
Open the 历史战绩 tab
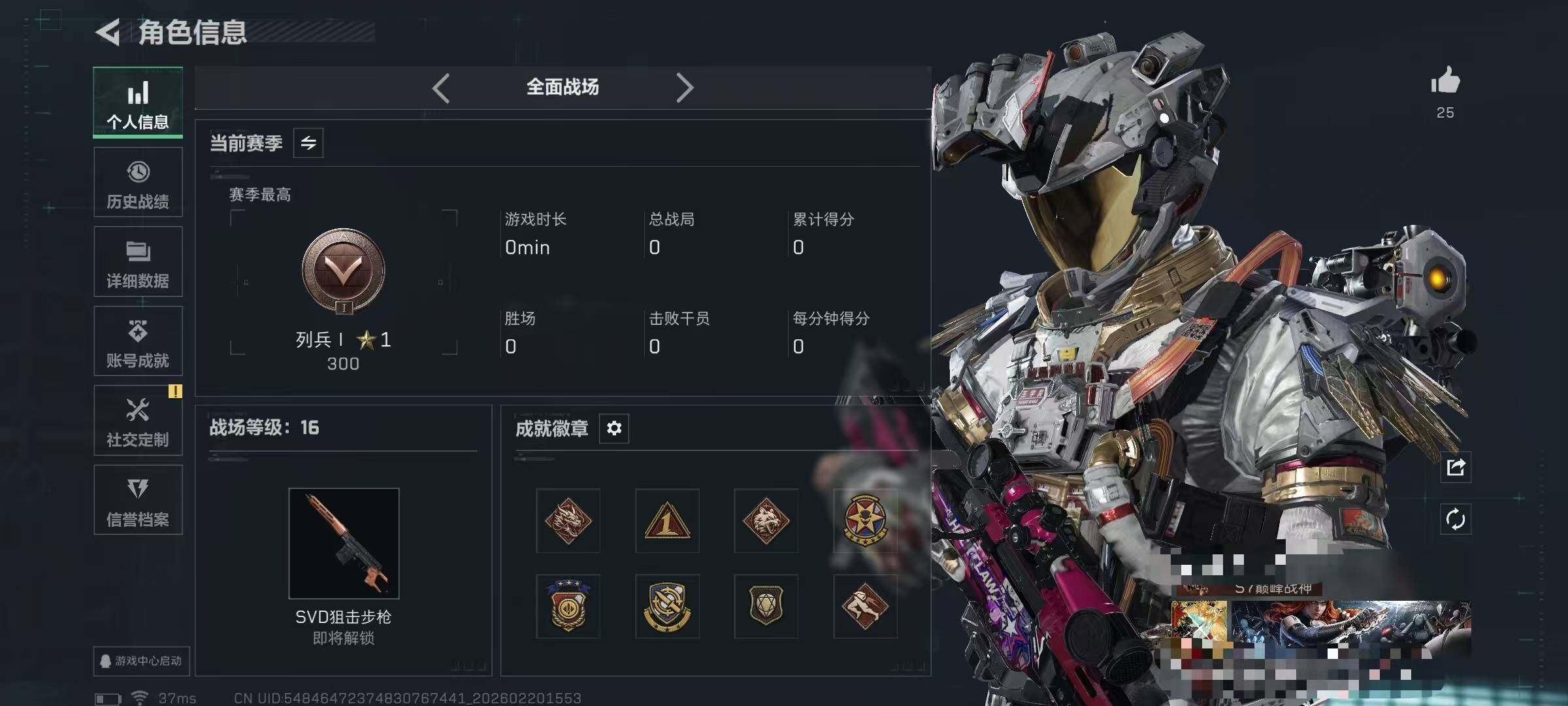[138, 182]
